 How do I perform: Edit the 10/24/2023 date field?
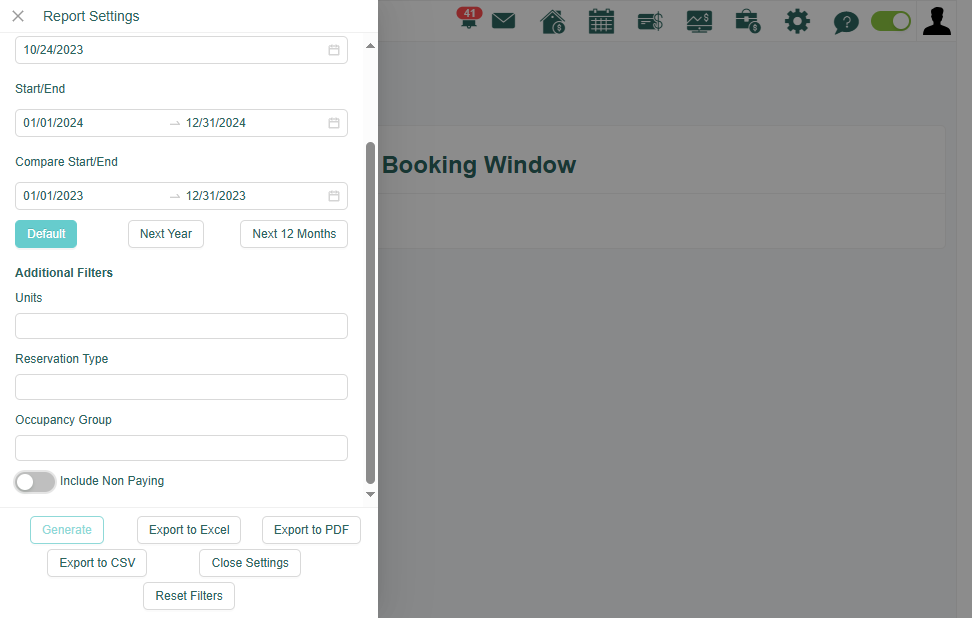tap(181, 50)
